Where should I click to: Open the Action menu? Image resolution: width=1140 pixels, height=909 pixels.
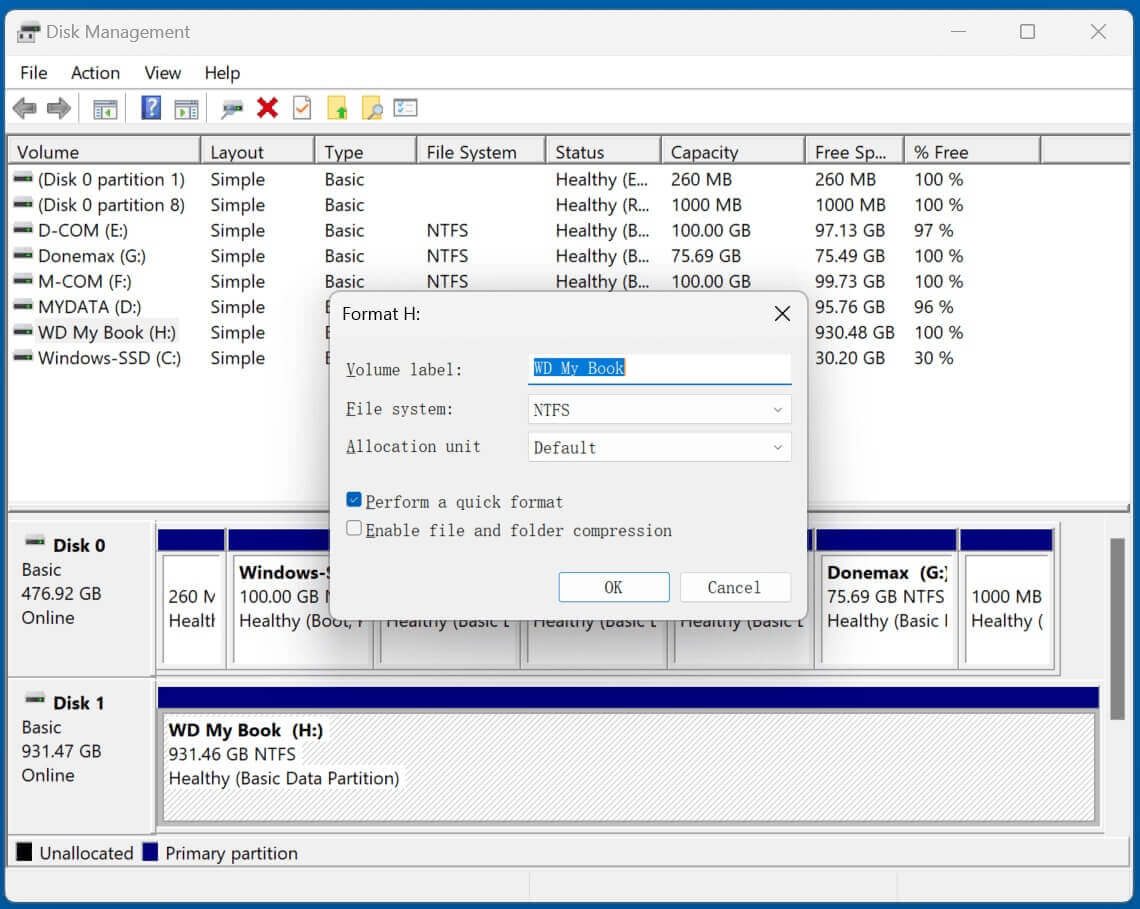[94, 72]
